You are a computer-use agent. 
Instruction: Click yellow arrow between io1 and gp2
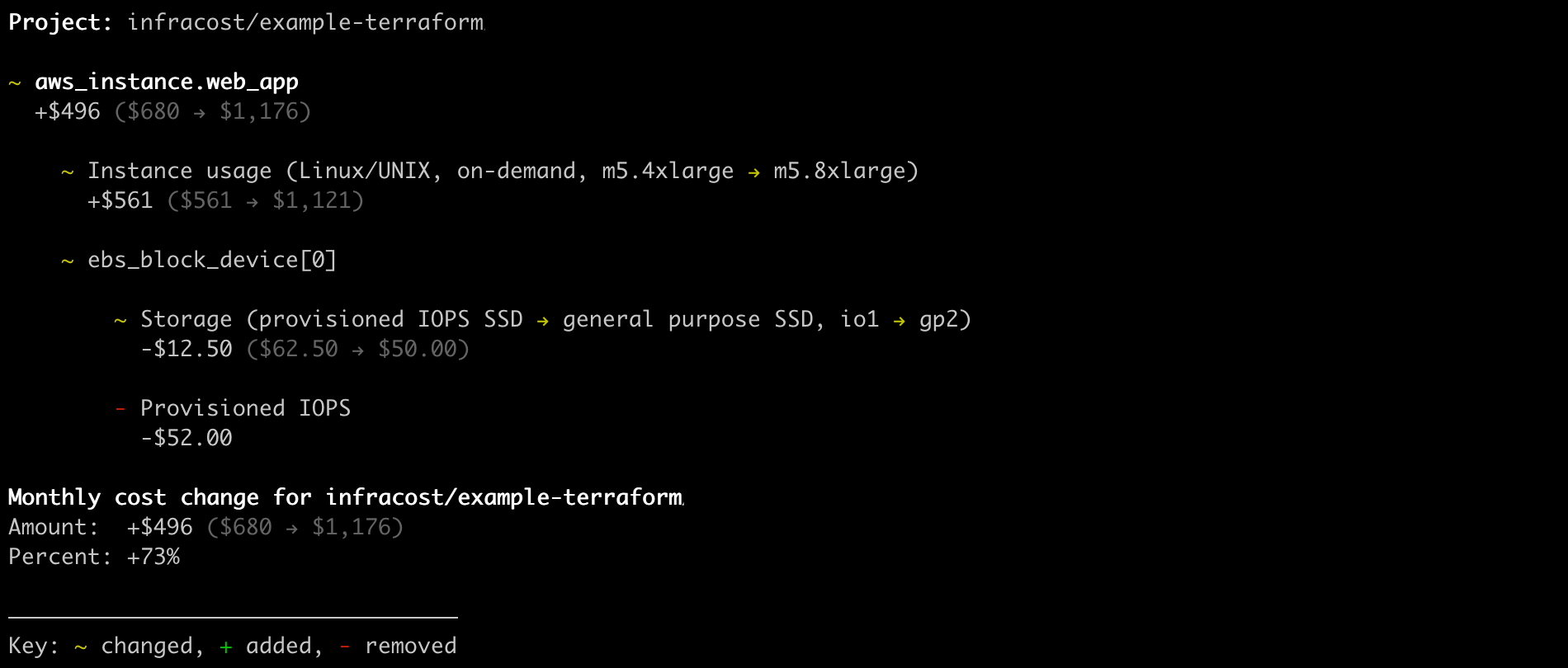pos(899,321)
